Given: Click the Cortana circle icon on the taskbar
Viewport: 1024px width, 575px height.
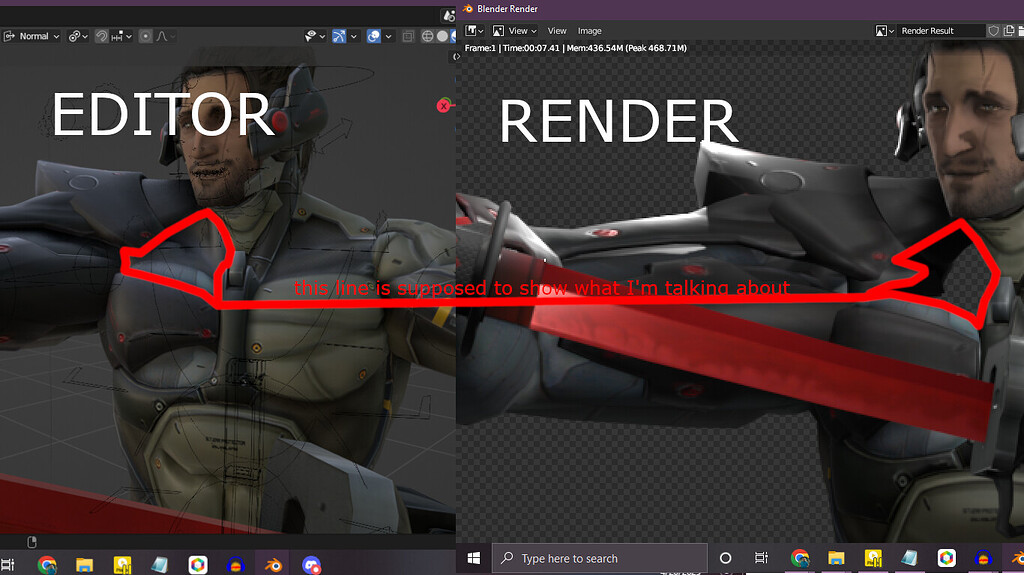Looking at the screenshot, I should (725, 558).
